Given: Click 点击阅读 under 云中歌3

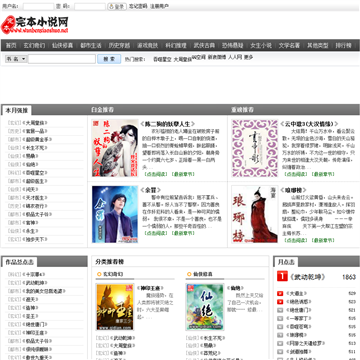Looking at the screenshot, I should point(296,174).
